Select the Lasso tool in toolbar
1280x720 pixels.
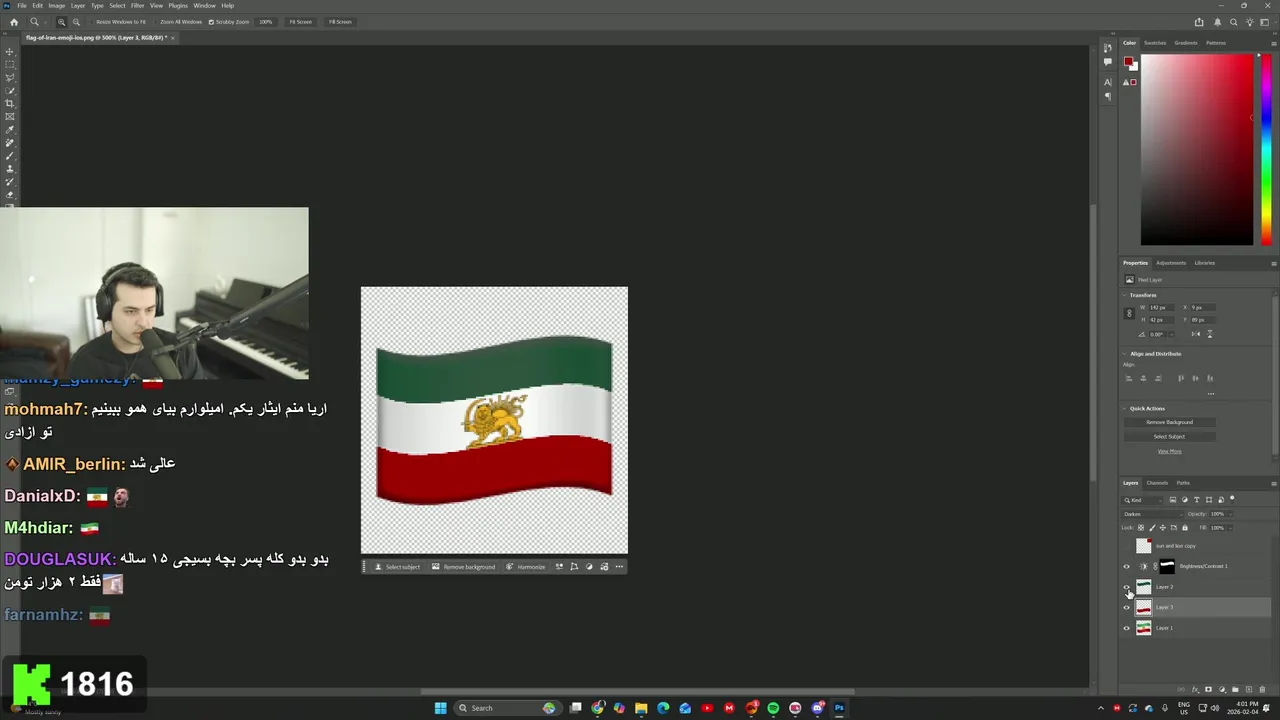coord(10,78)
